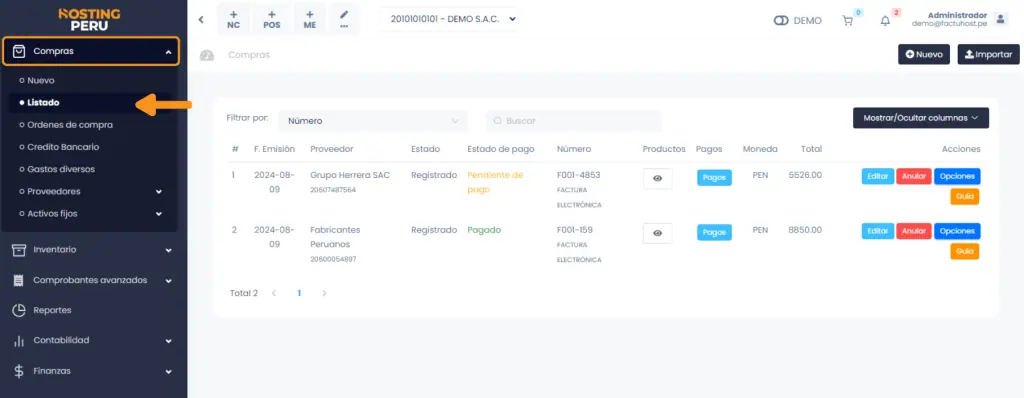Click the Comprobantes avanzados receipt icon
Image resolution: width=1024 pixels, height=398 pixels.
tap(19, 280)
